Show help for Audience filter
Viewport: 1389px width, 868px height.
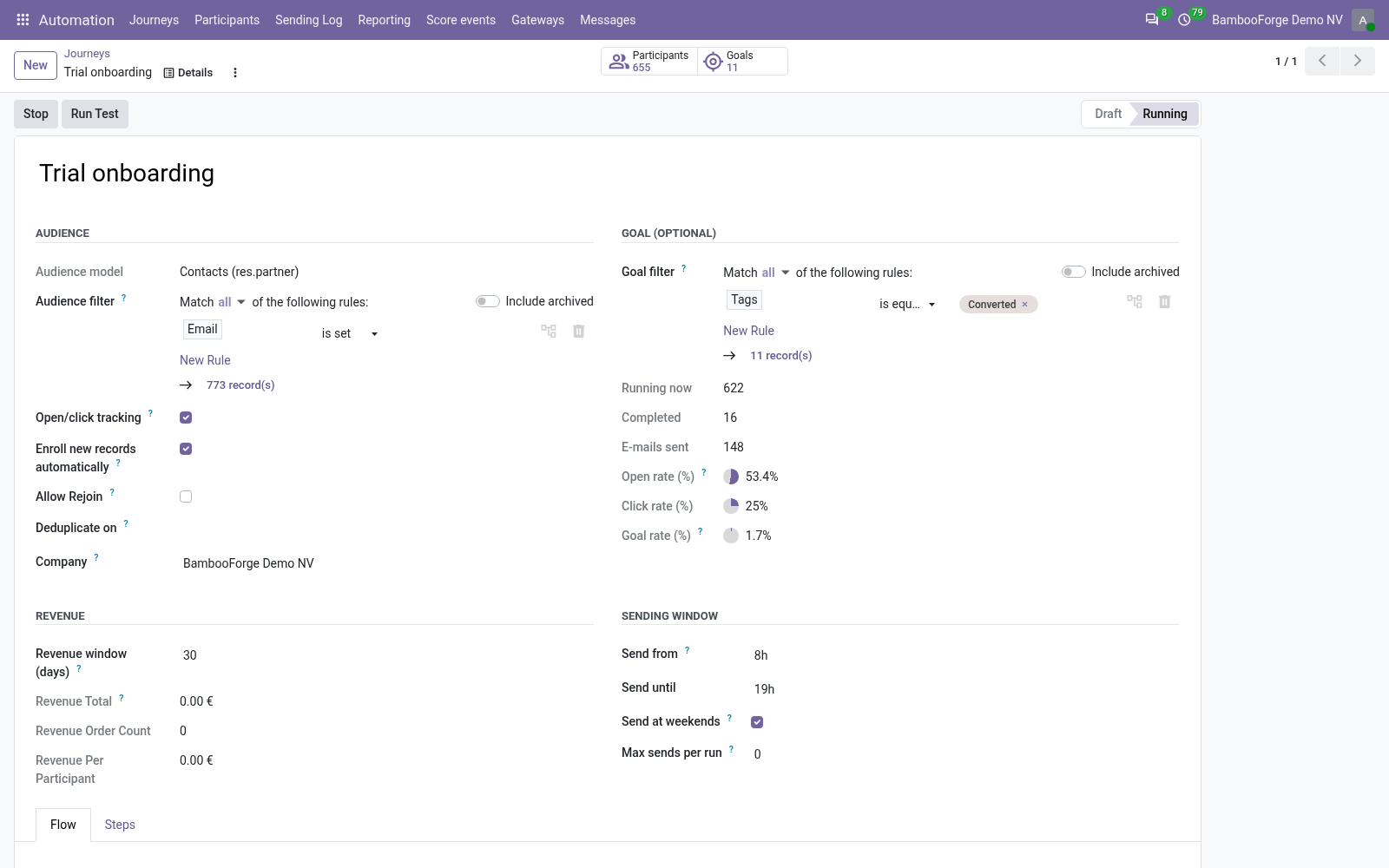pyautogui.click(x=123, y=298)
